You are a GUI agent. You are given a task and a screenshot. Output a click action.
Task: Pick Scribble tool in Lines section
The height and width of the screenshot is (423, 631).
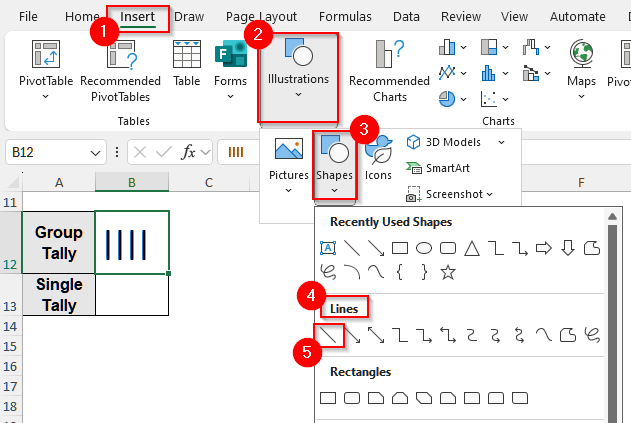pyautogui.click(x=592, y=335)
